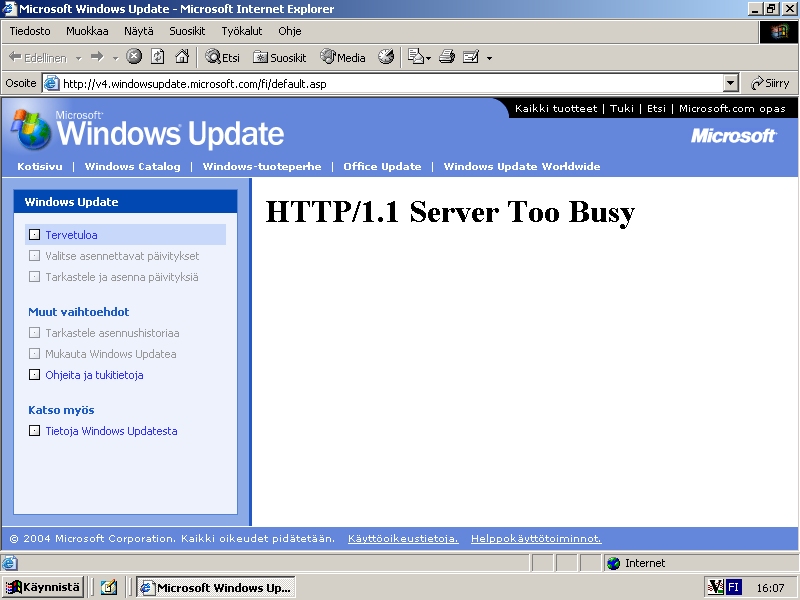Open the Suosikit favorites pane
The width and height of the screenshot is (800, 600).
pos(280,57)
